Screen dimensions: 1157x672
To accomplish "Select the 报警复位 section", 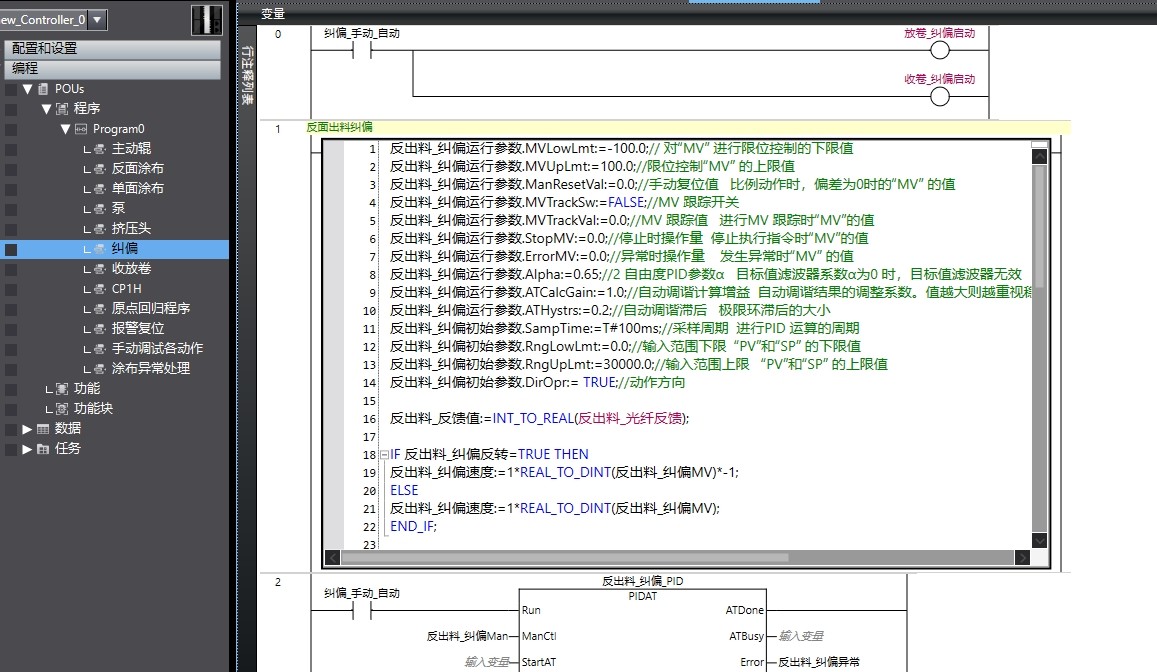I will tap(138, 328).
